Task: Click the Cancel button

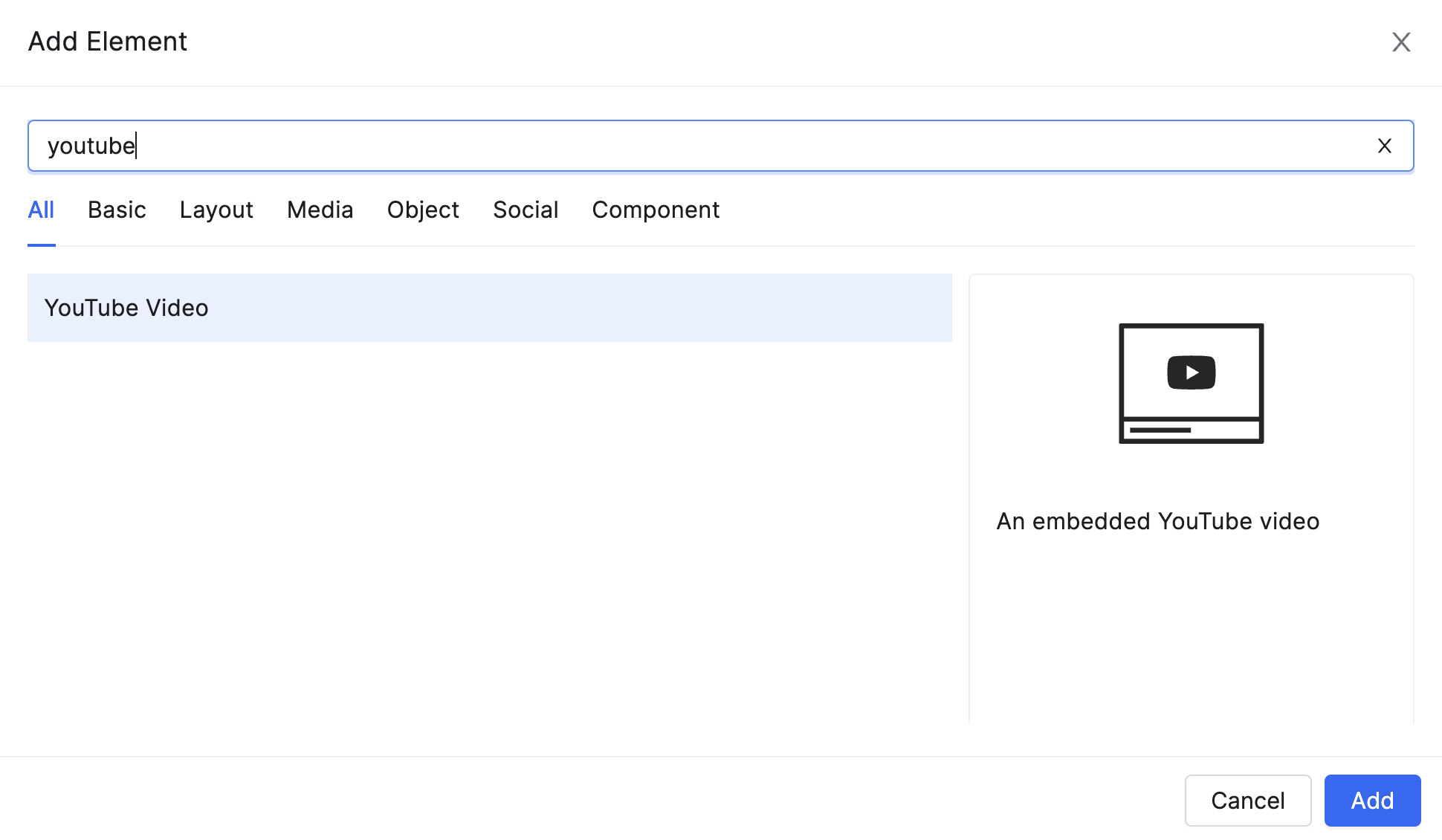Action: point(1248,801)
